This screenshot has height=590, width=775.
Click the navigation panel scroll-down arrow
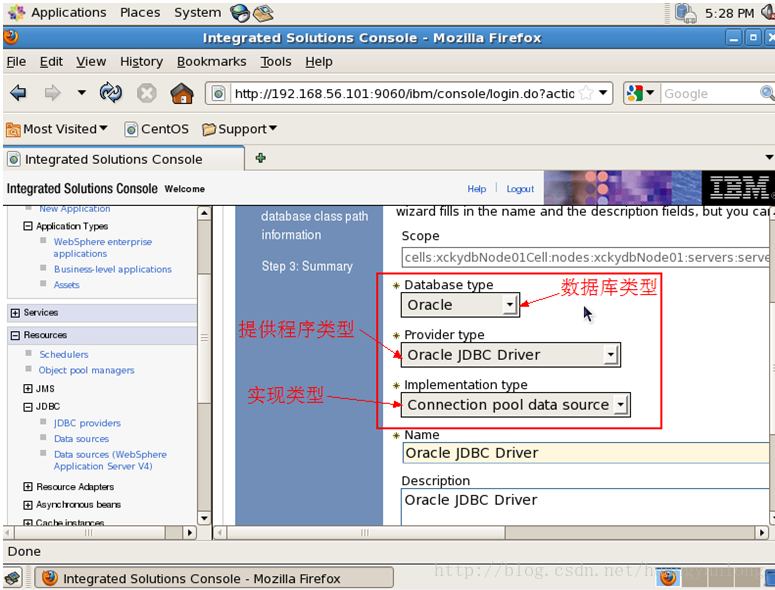click(204, 518)
